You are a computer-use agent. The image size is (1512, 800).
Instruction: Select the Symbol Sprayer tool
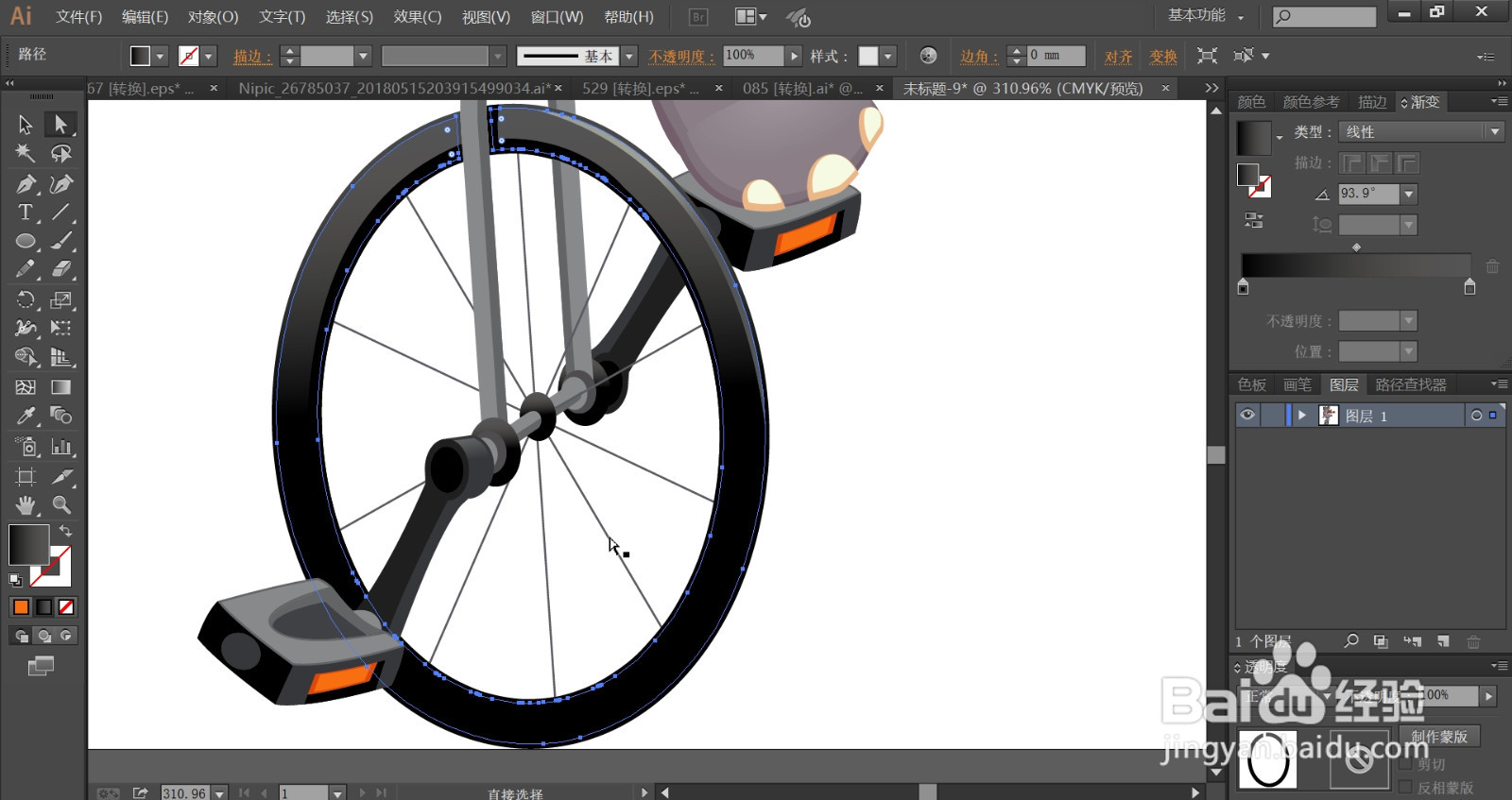[x=26, y=446]
